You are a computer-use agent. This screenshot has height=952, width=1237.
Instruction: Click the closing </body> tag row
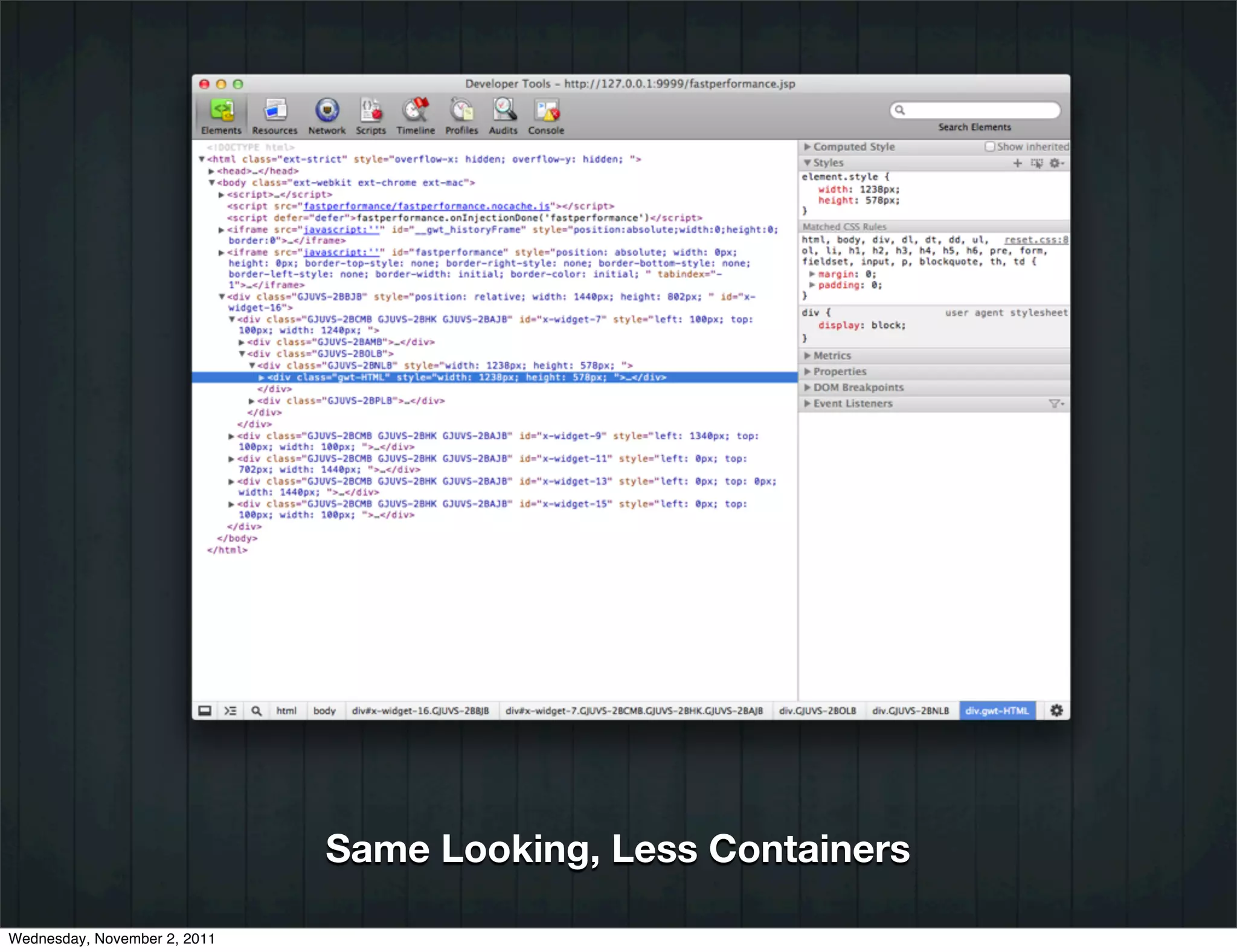tap(237, 539)
